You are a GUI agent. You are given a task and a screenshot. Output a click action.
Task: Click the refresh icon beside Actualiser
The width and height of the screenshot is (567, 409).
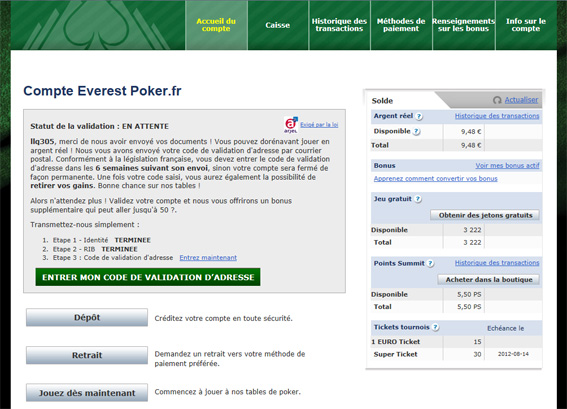497,100
